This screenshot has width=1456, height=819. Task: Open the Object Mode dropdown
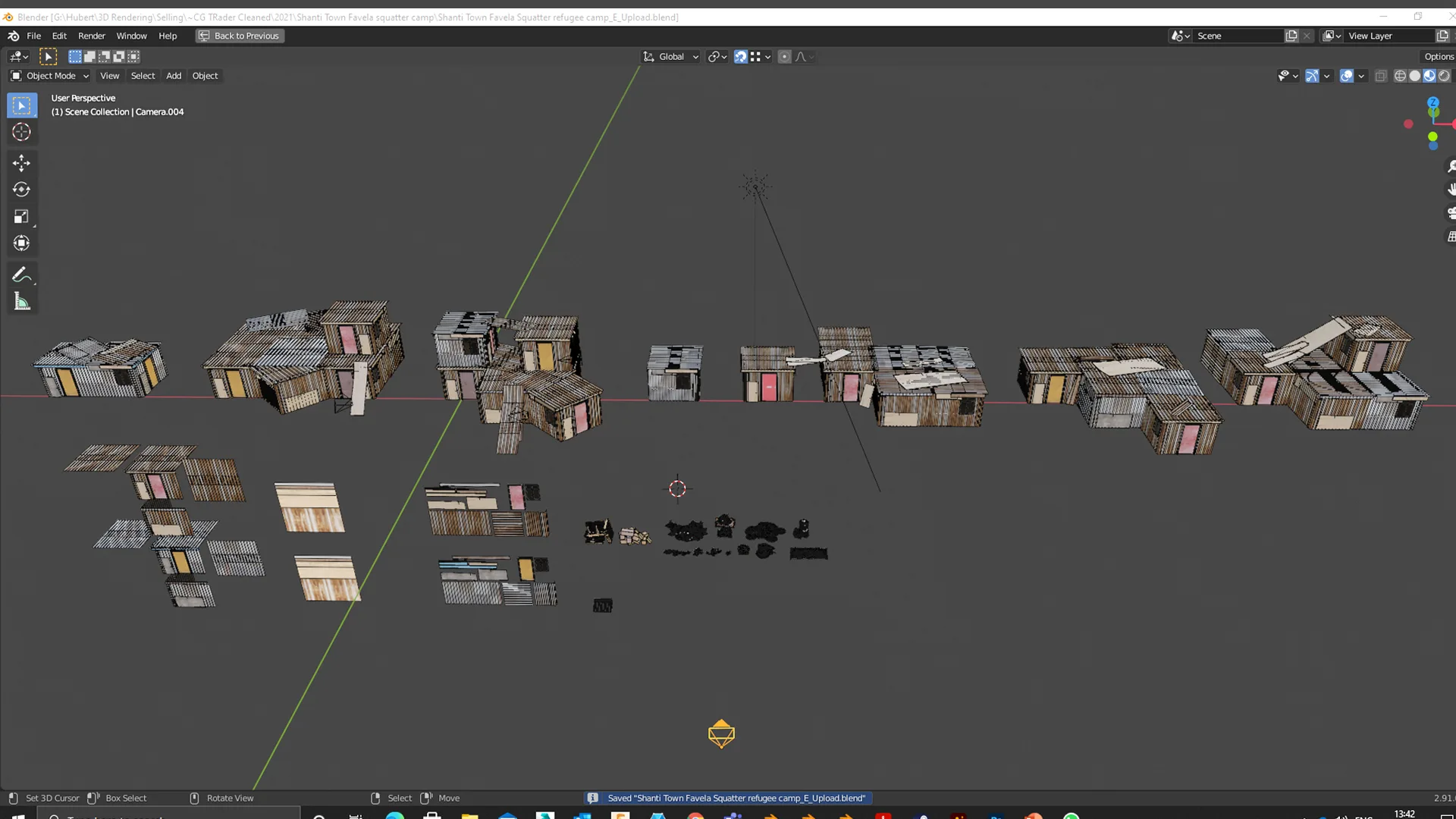point(49,76)
